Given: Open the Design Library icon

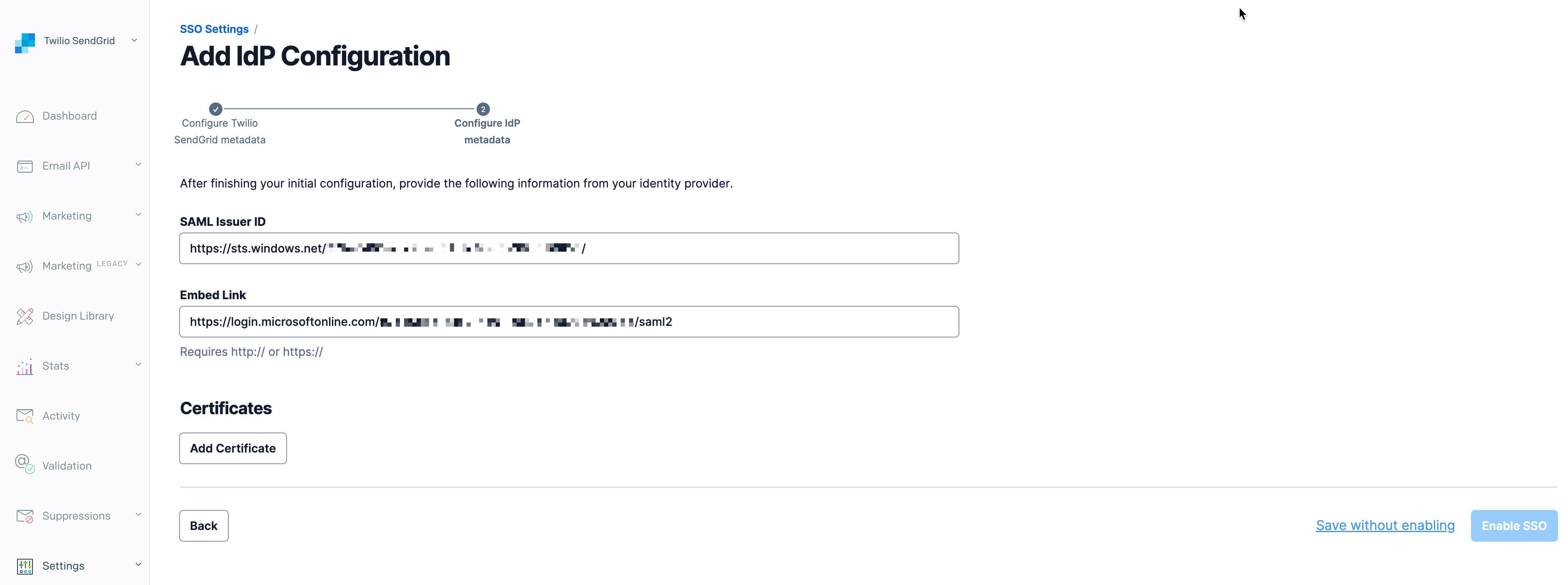Looking at the screenshot, I should 24,316.
